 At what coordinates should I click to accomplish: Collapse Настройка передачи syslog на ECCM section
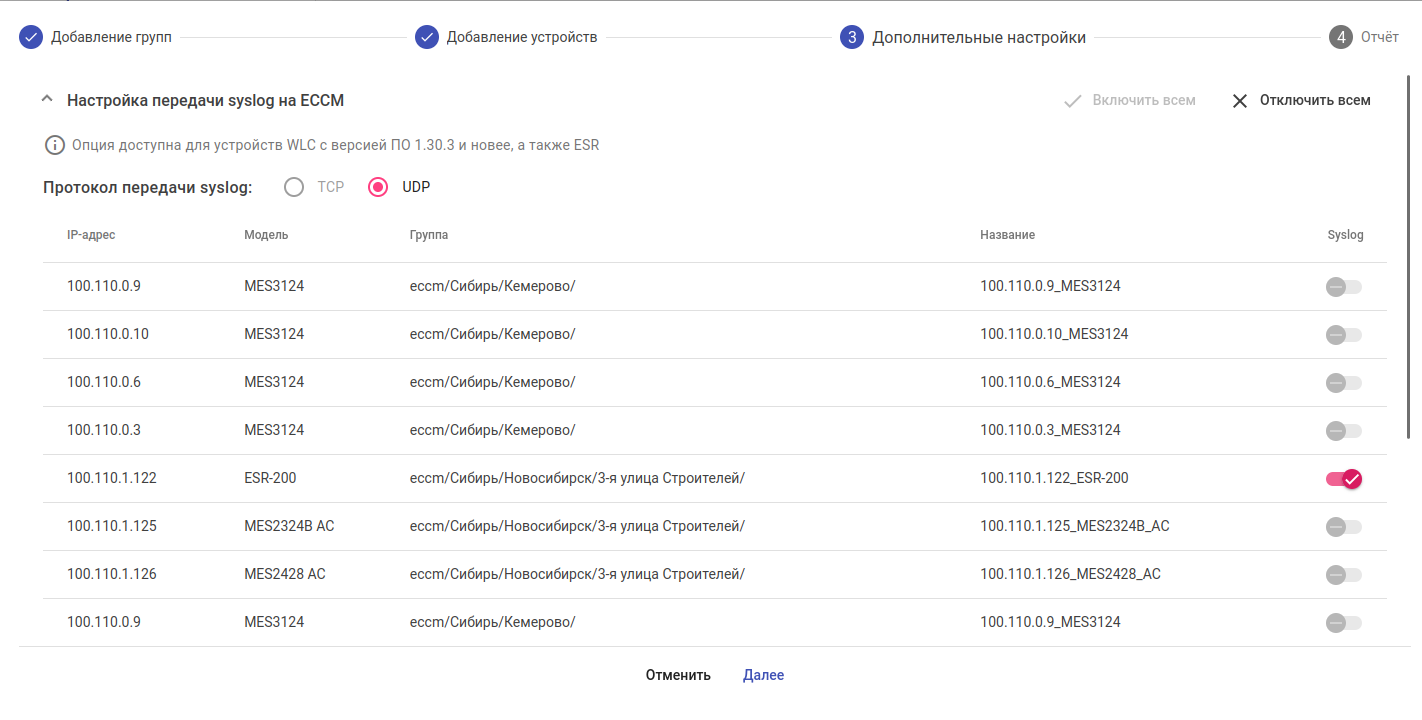pyautogui.click(x=46, y=100)
